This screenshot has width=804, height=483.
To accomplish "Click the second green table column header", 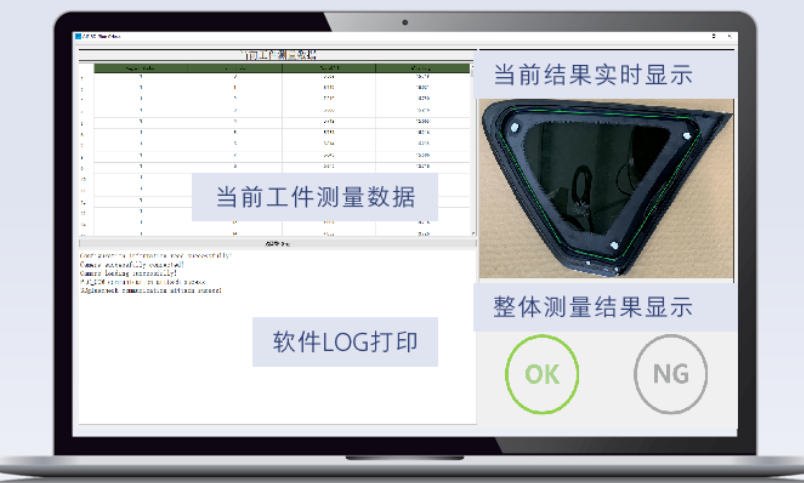I will 235,68.
